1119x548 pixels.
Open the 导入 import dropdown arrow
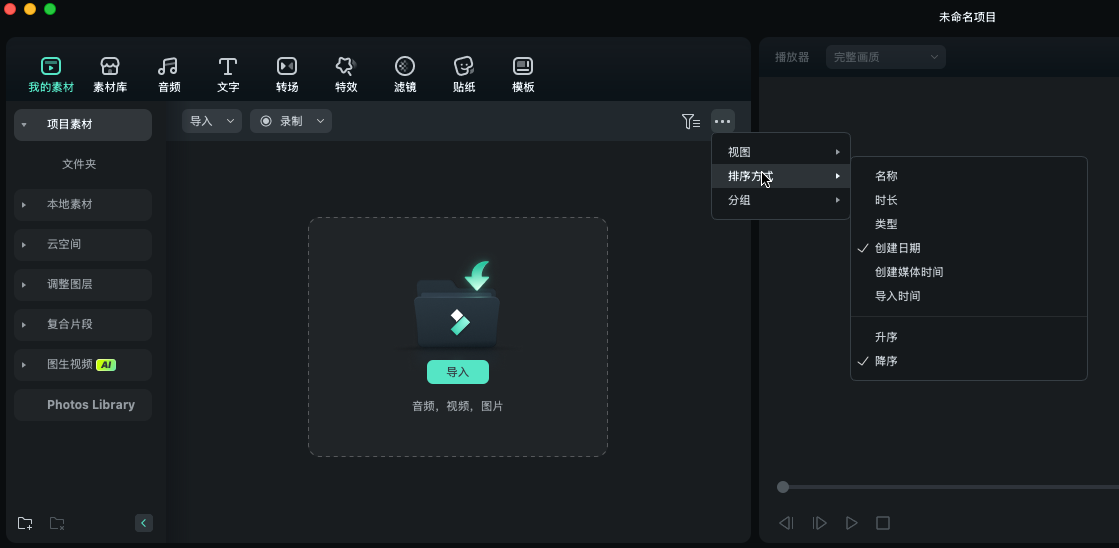click(x=231, y=121)
